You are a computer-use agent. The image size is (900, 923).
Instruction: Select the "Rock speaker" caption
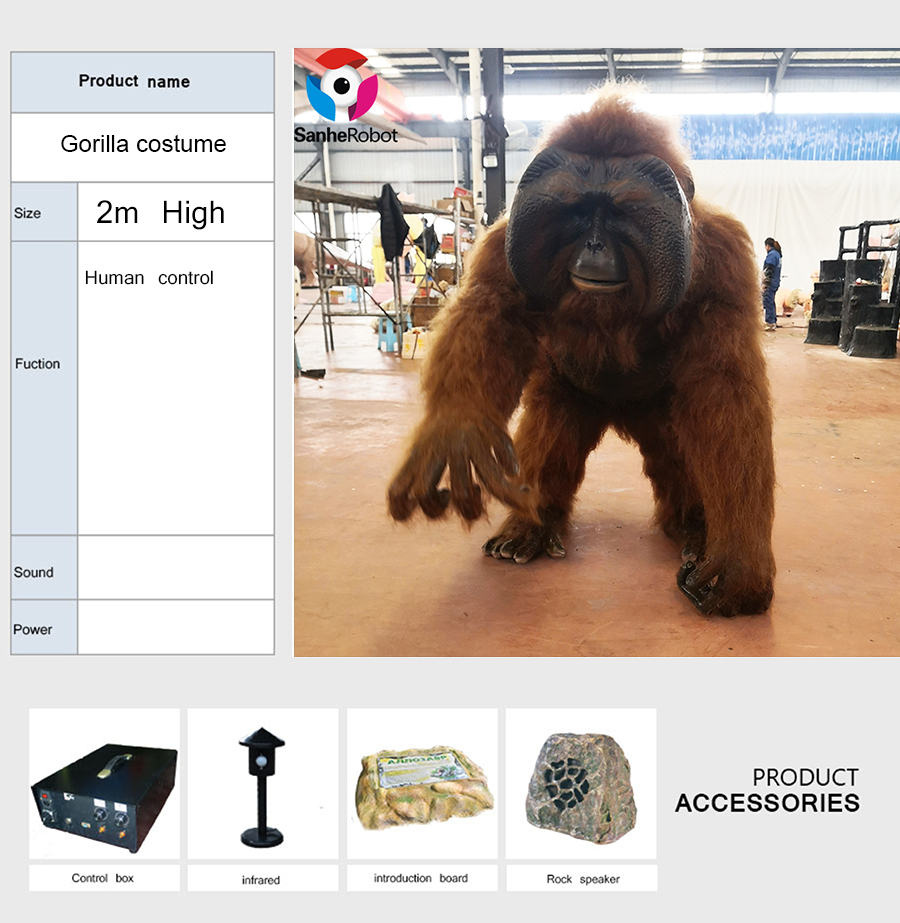(x=582, y=879)
